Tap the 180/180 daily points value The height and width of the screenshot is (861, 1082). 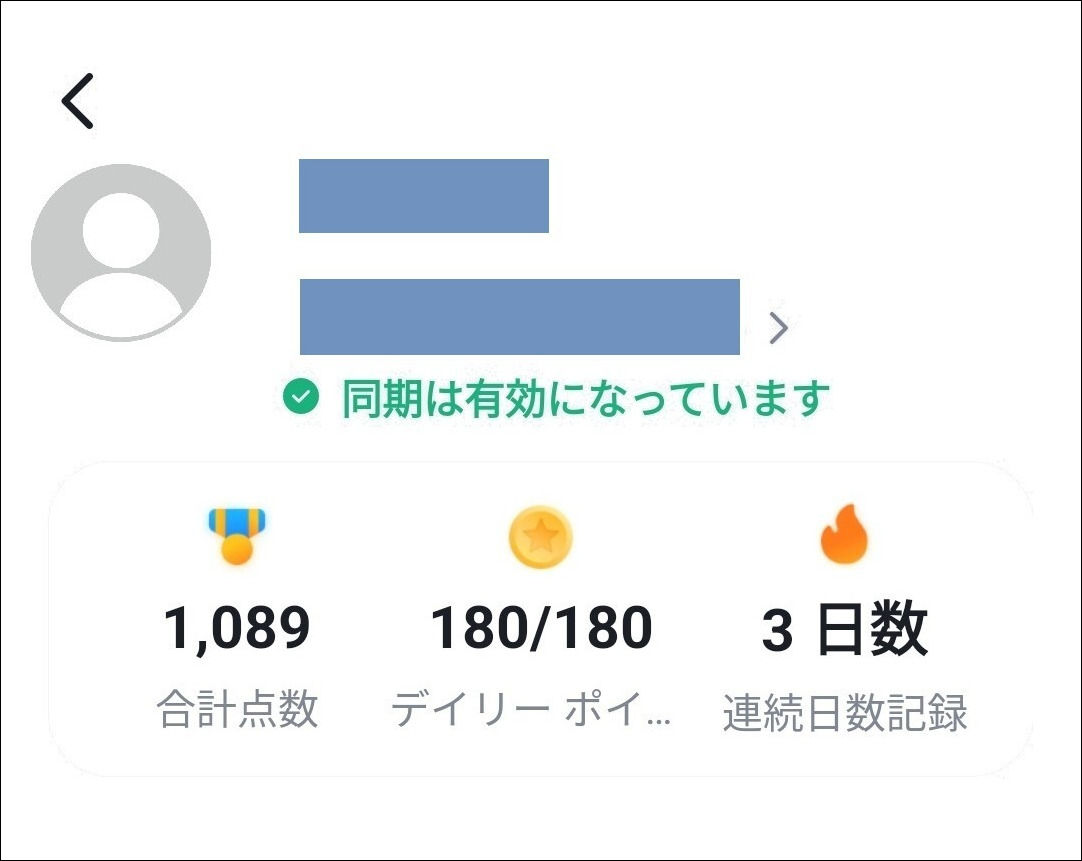541,628
